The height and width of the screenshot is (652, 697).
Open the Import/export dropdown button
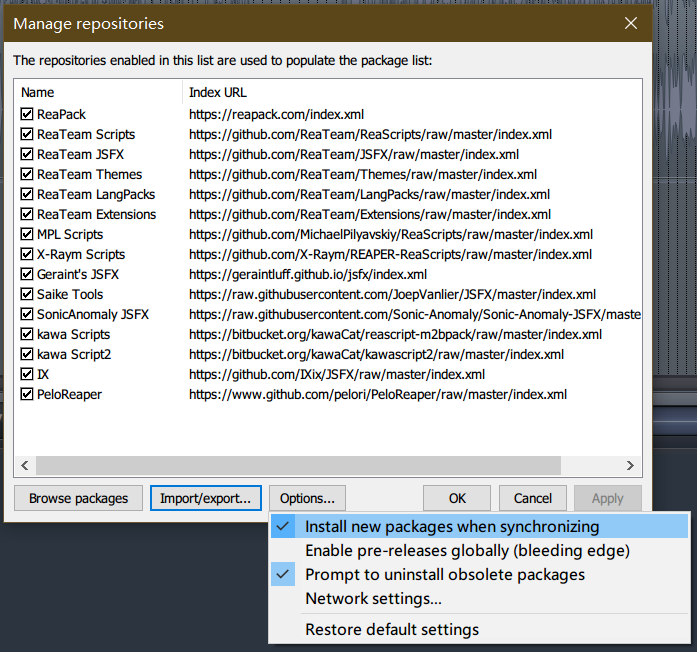(205, 498)
